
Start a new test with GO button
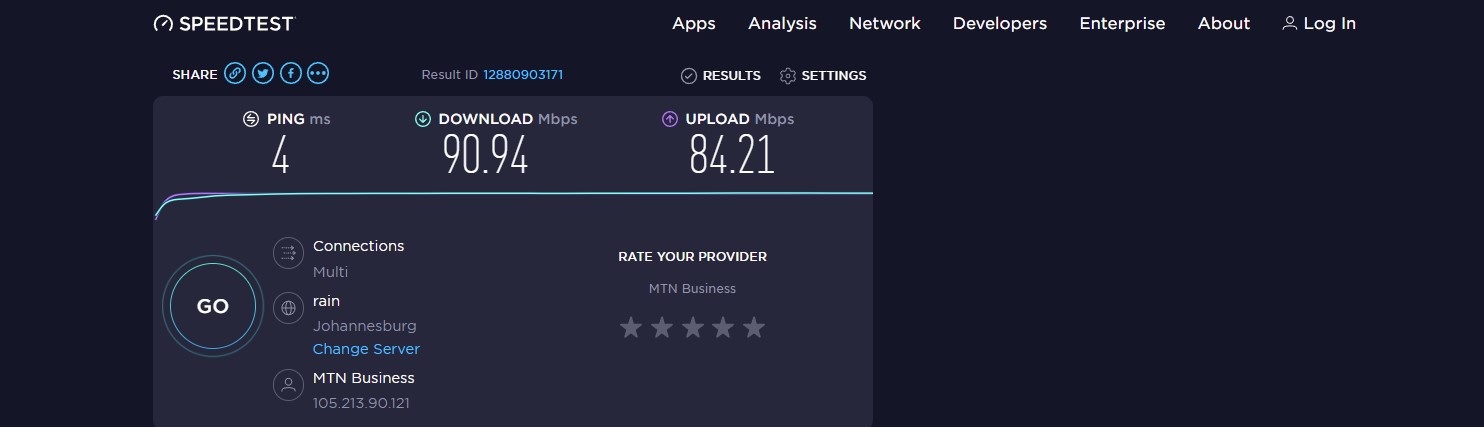tap(212, 307)
